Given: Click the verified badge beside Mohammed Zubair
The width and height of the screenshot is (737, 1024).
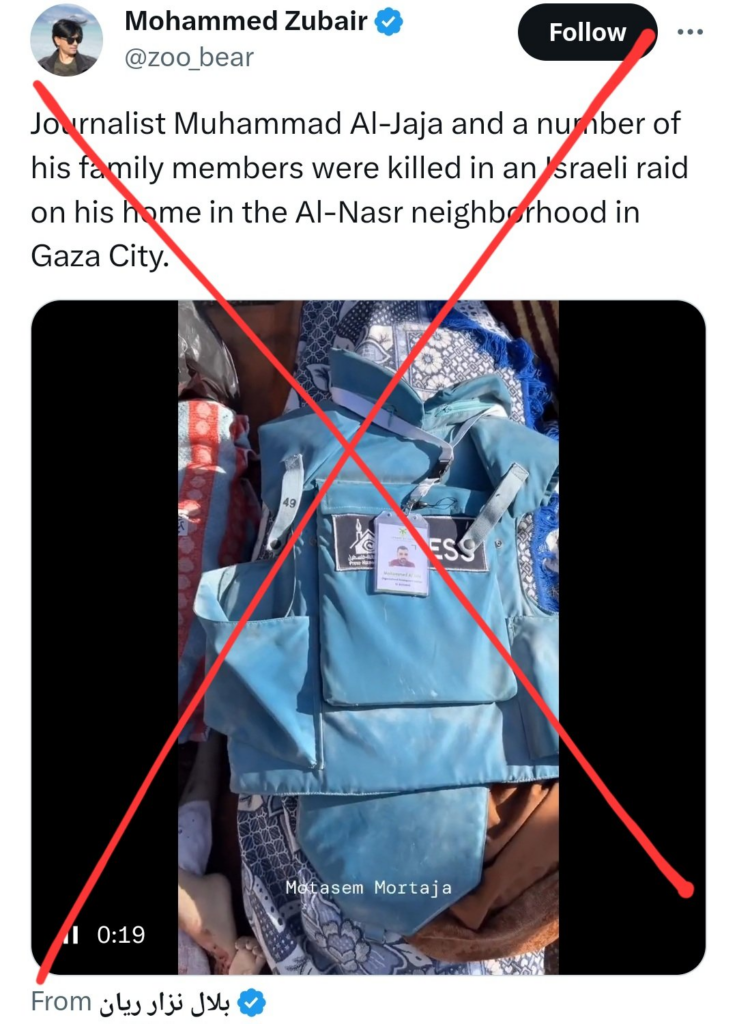Looking at the screenshot, I should coord(388,22).
